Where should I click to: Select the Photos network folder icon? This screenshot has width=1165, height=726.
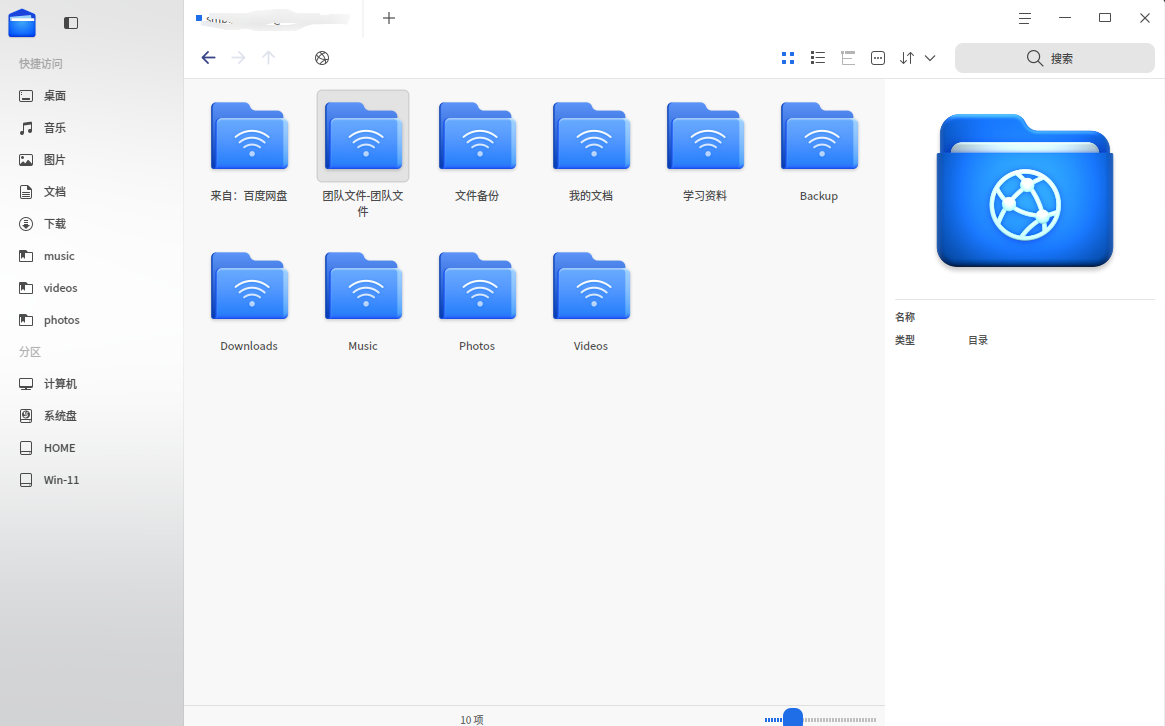point(477,286)
